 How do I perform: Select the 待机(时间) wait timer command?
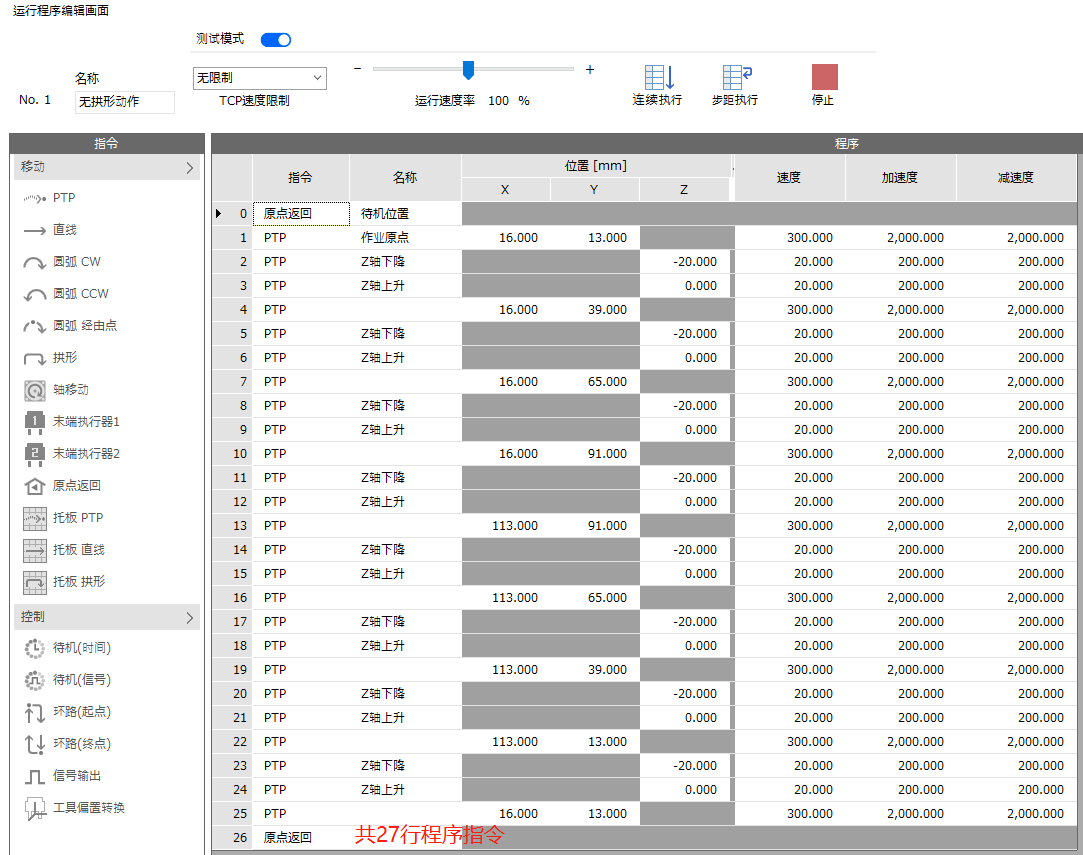(x=36, y=648)
